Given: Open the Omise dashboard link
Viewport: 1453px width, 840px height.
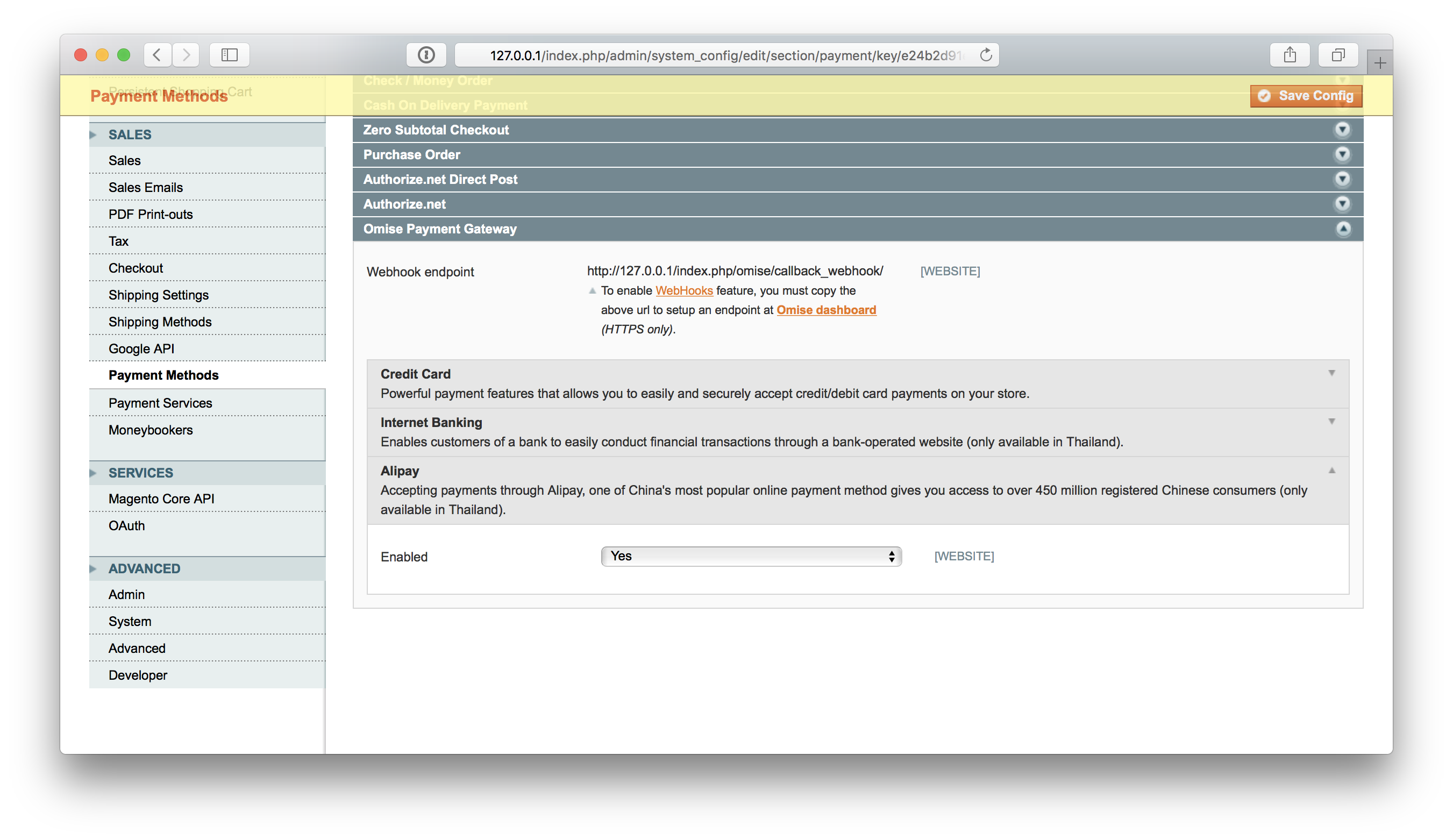Looking at the screenshot, I should (x=826, y=310).
